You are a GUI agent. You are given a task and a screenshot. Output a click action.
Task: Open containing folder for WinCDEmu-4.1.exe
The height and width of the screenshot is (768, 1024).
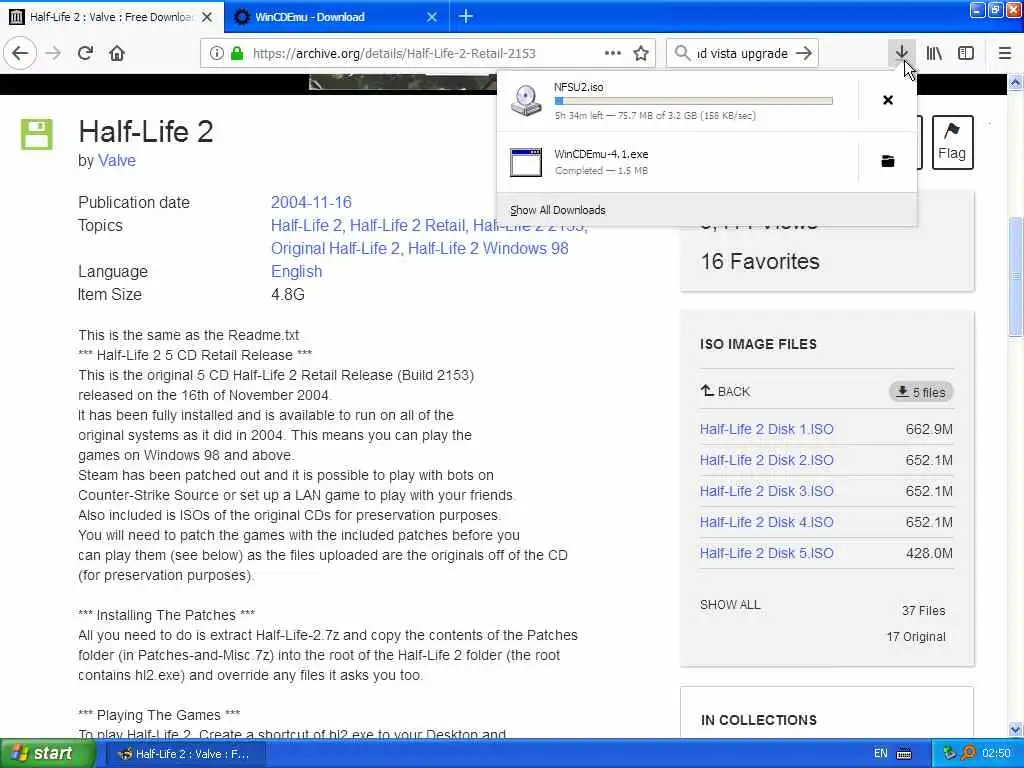[888, 161]
